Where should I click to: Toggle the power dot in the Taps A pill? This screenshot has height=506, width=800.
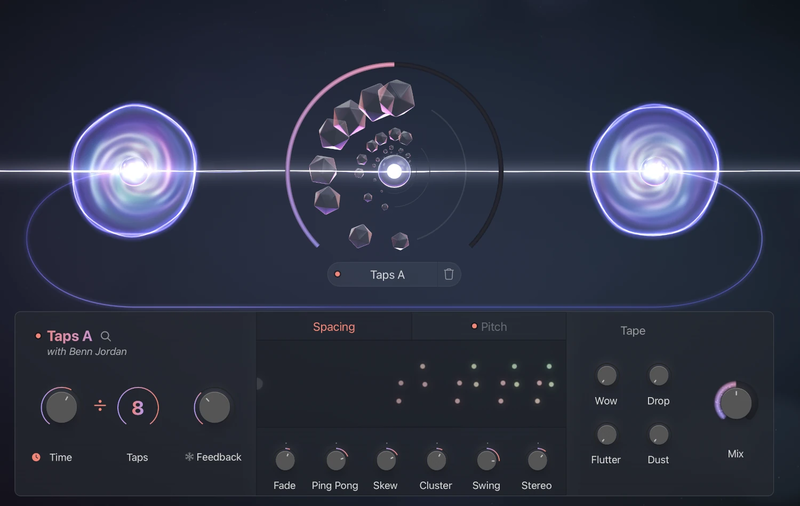338,274
